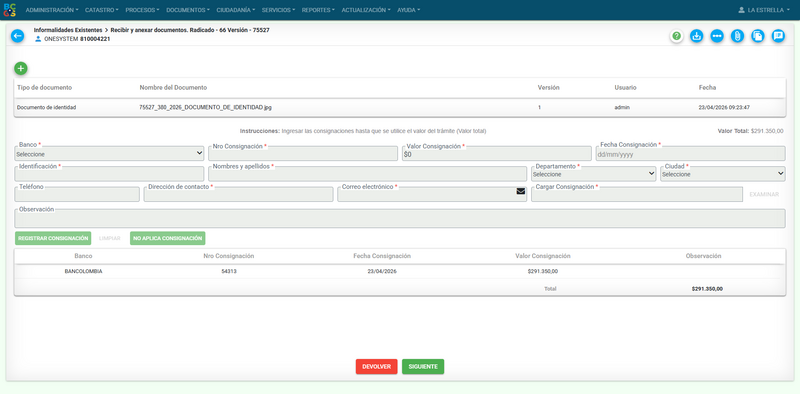Focus the Teléfono field
The width and height of the screenshot is (800, 394).
click(x=77, y=194)
